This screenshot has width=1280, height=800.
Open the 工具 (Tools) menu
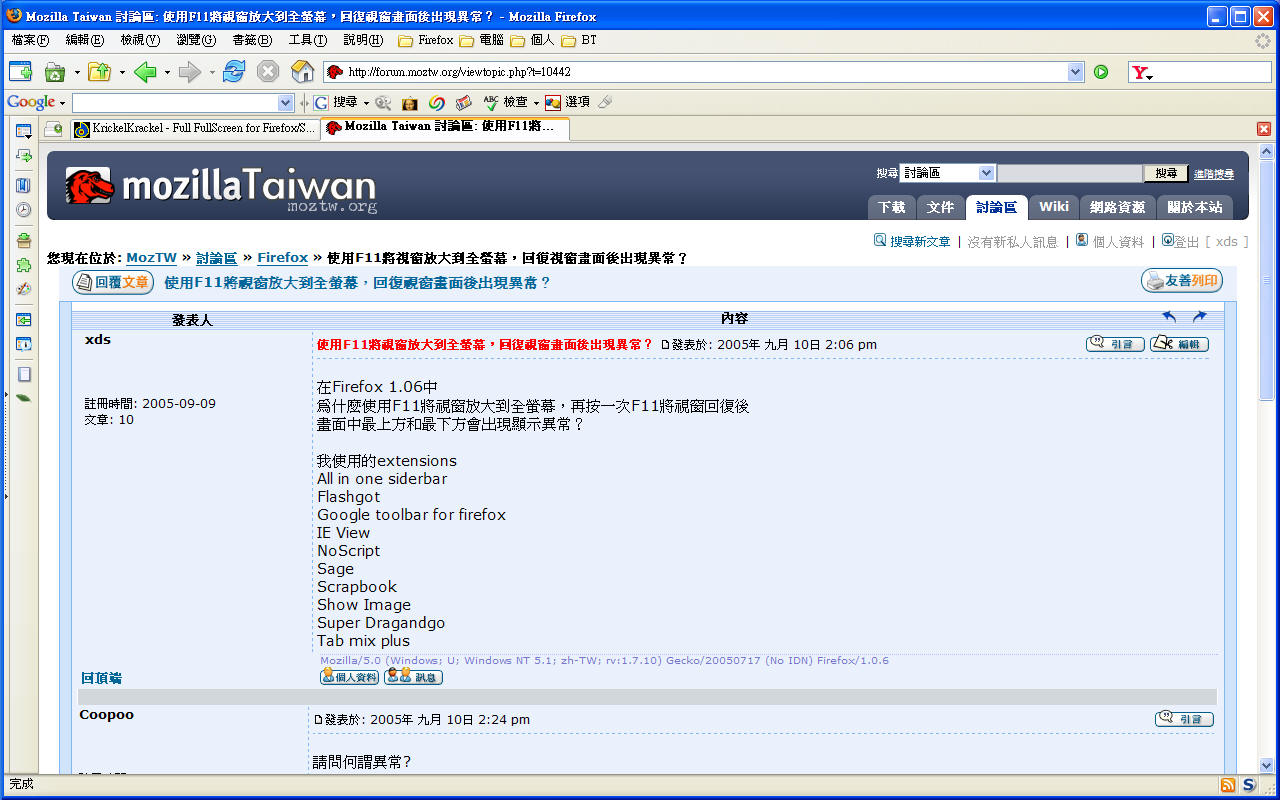pos(308,40)
